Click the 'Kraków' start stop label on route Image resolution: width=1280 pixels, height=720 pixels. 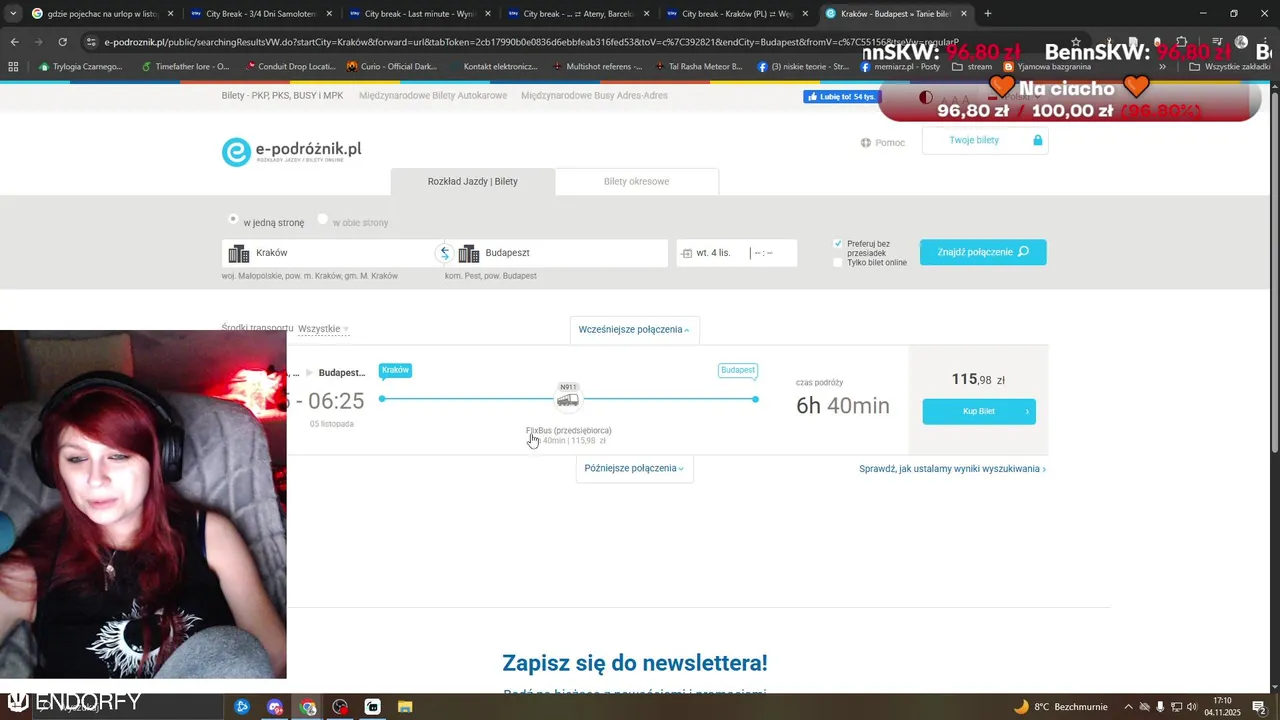point(396,370)
